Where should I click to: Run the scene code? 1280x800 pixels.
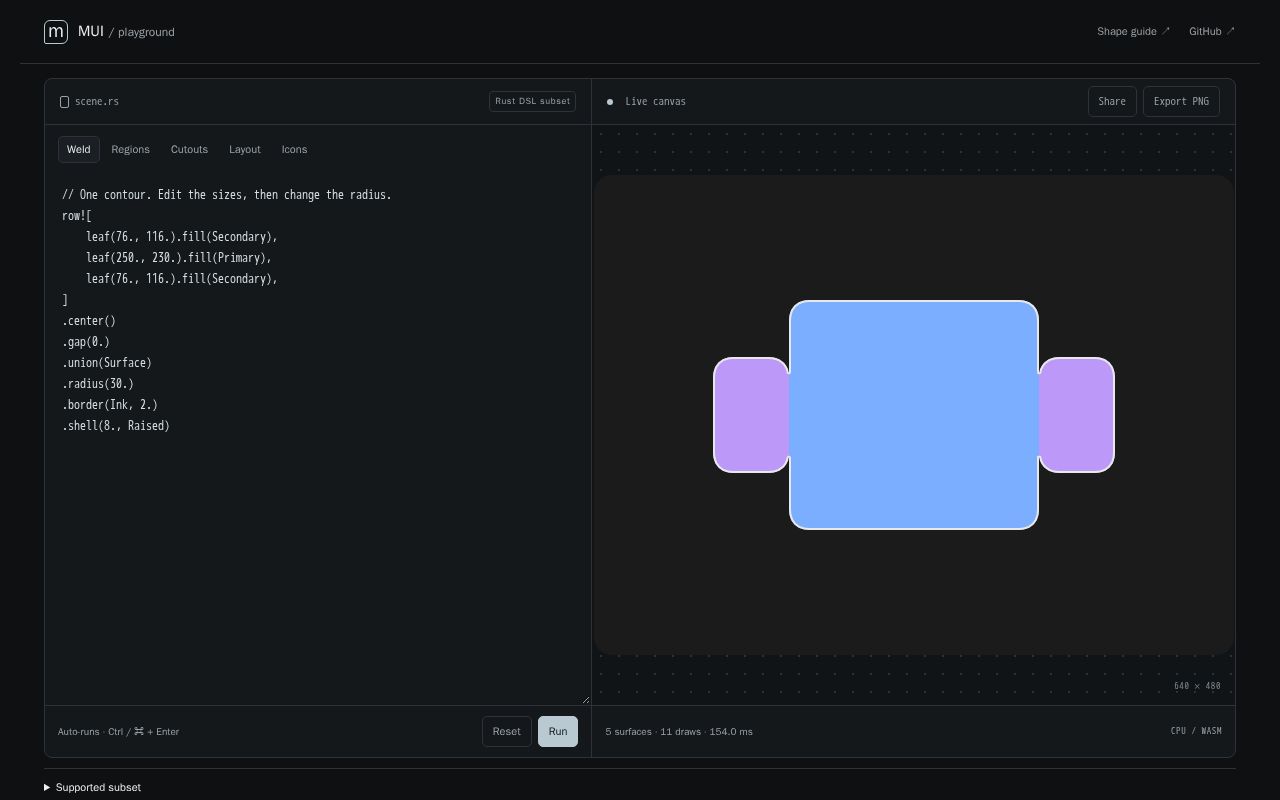(x=558, y=732)
